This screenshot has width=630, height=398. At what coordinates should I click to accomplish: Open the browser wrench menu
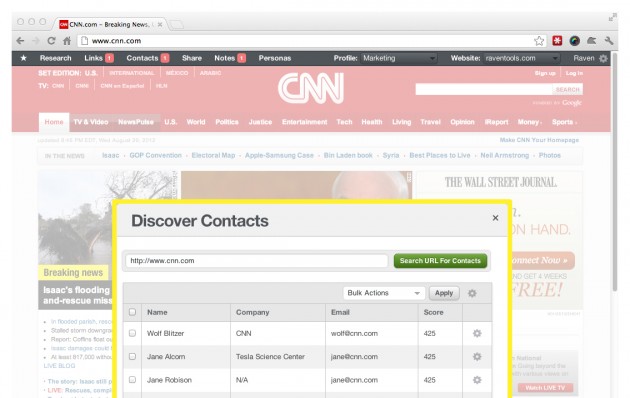click(608, 41)
